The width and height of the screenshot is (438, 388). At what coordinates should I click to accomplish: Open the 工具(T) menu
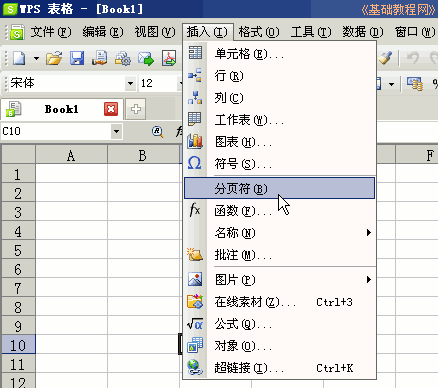pos(311,32)
